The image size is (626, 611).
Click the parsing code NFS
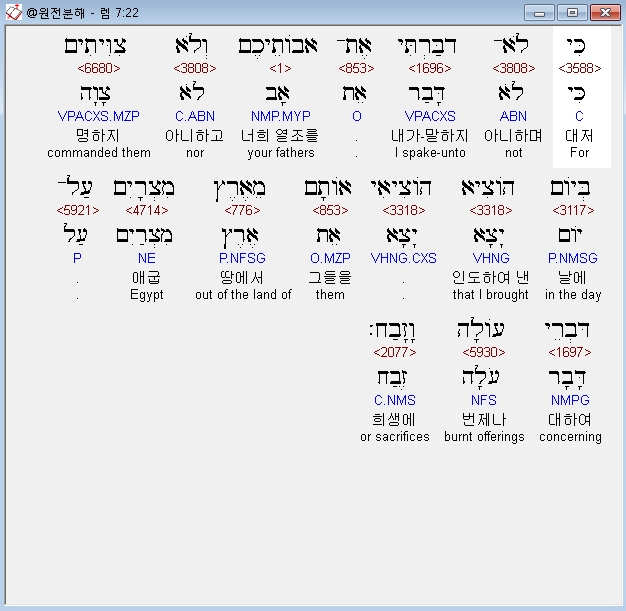click(x=484, y=400)
